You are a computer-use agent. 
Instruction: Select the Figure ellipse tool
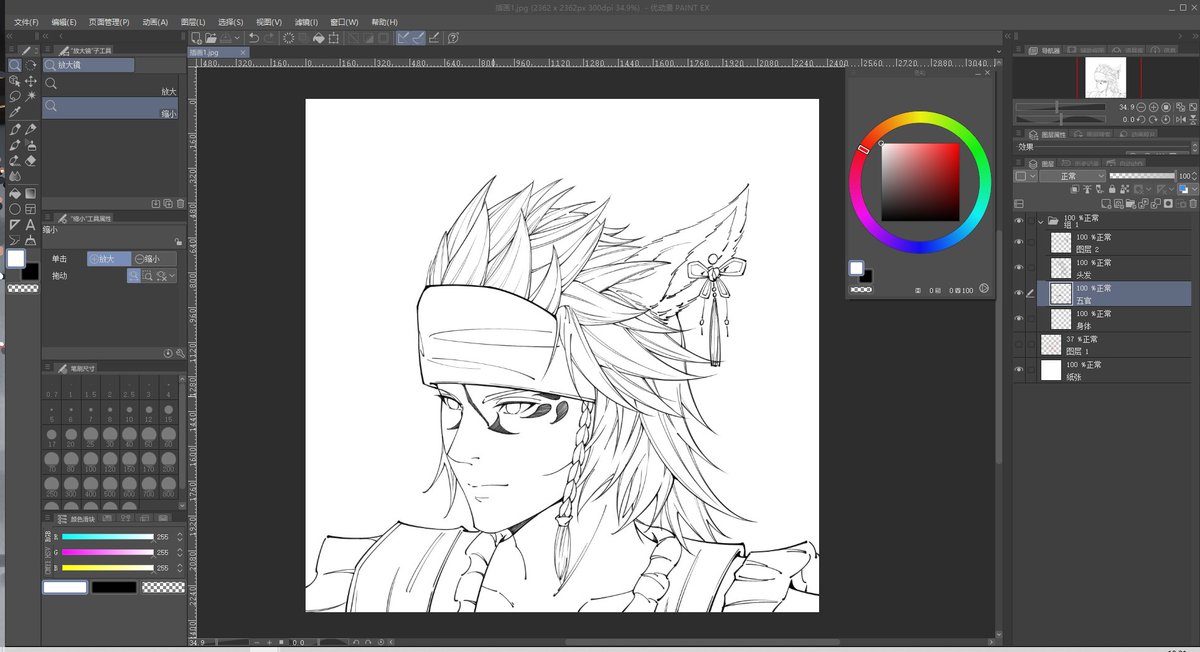(x=15, y=209)
